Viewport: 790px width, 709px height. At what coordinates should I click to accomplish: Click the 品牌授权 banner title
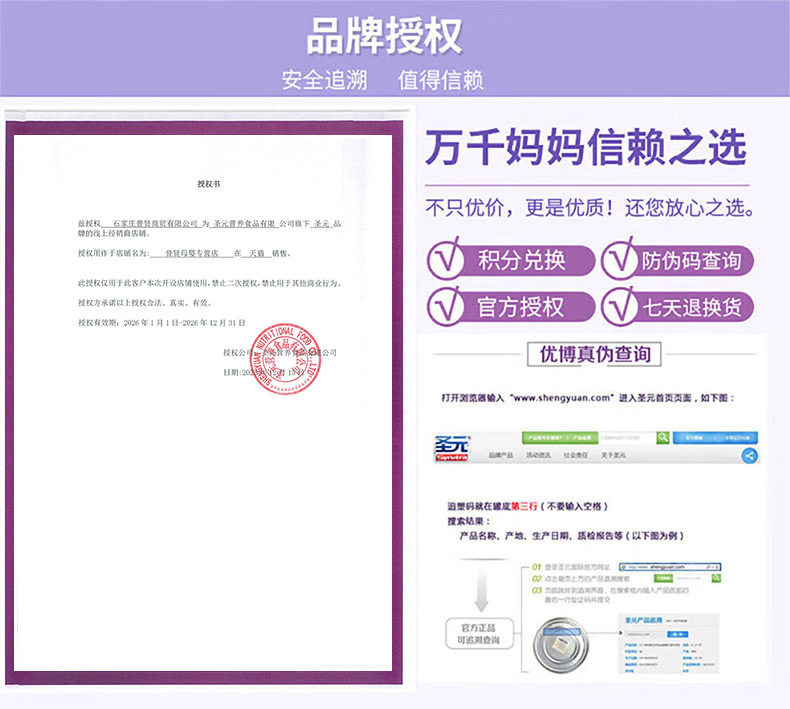[384, 36]
